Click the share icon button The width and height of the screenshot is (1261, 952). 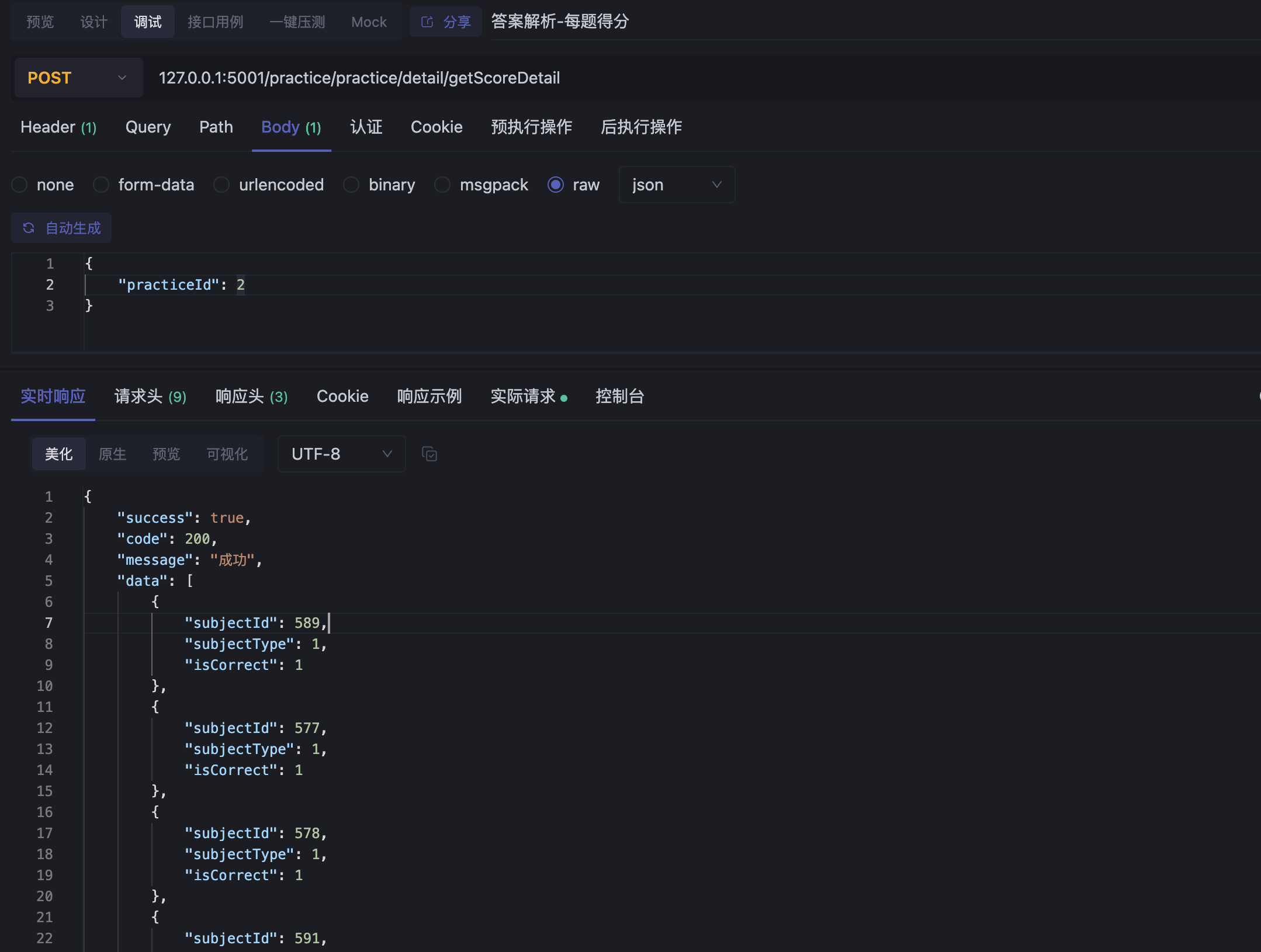point(445,22)
